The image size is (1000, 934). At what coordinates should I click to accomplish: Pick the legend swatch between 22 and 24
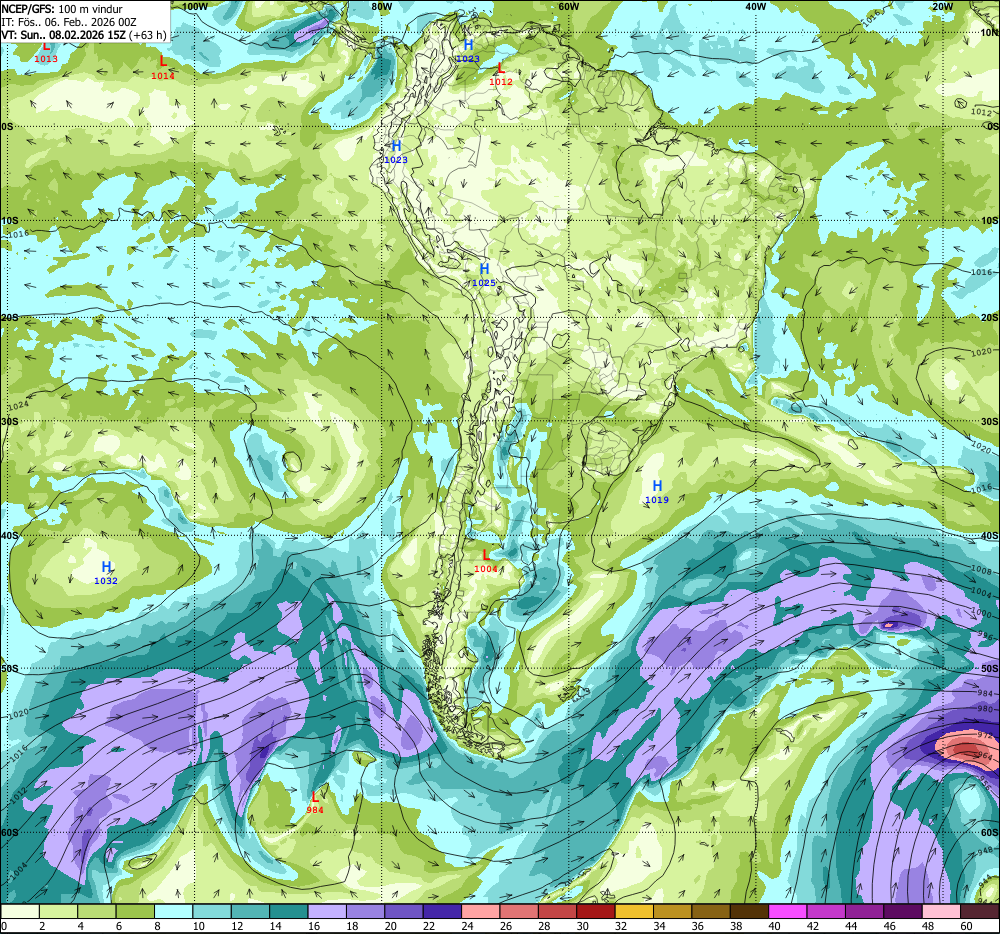[443, 911]
